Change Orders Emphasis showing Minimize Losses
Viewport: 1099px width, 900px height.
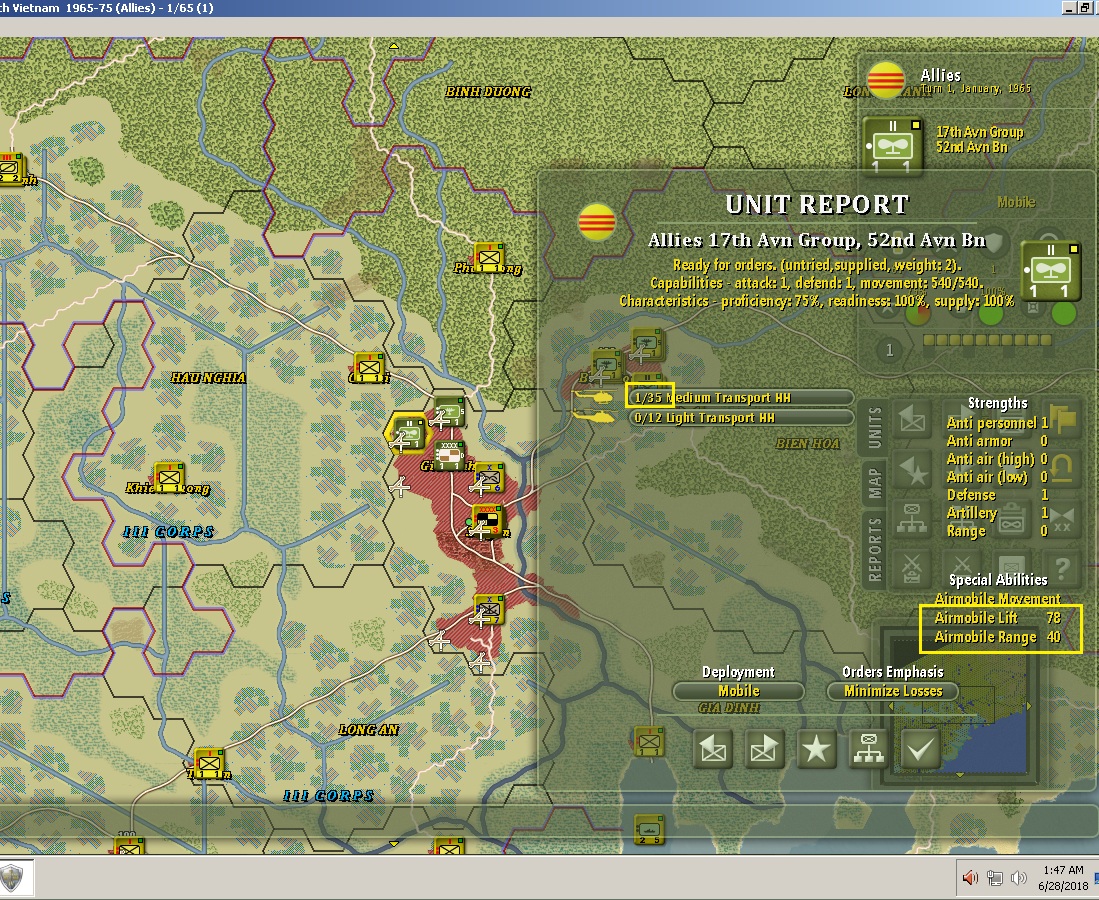tap(893, 691)
